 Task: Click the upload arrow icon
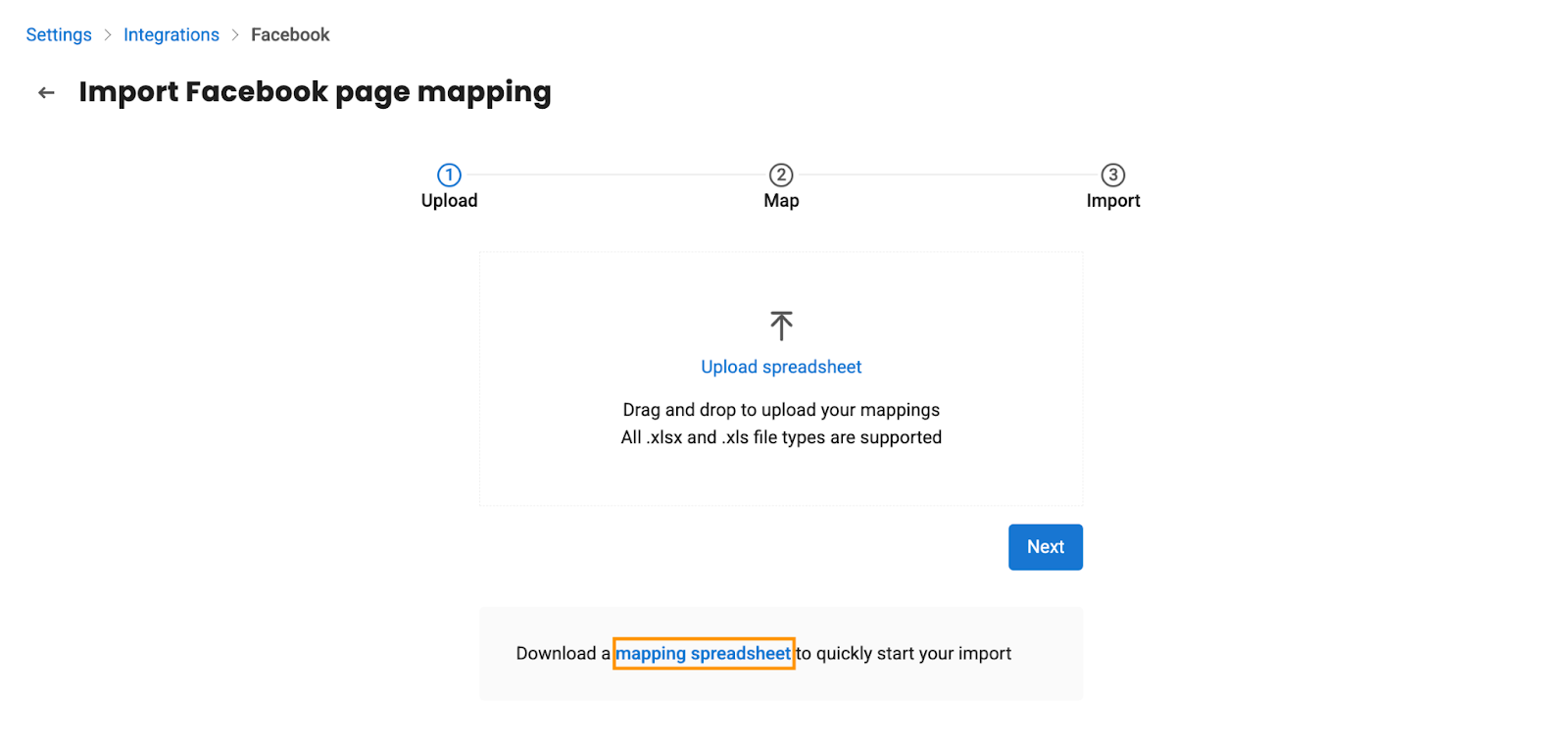coord(781,326)
